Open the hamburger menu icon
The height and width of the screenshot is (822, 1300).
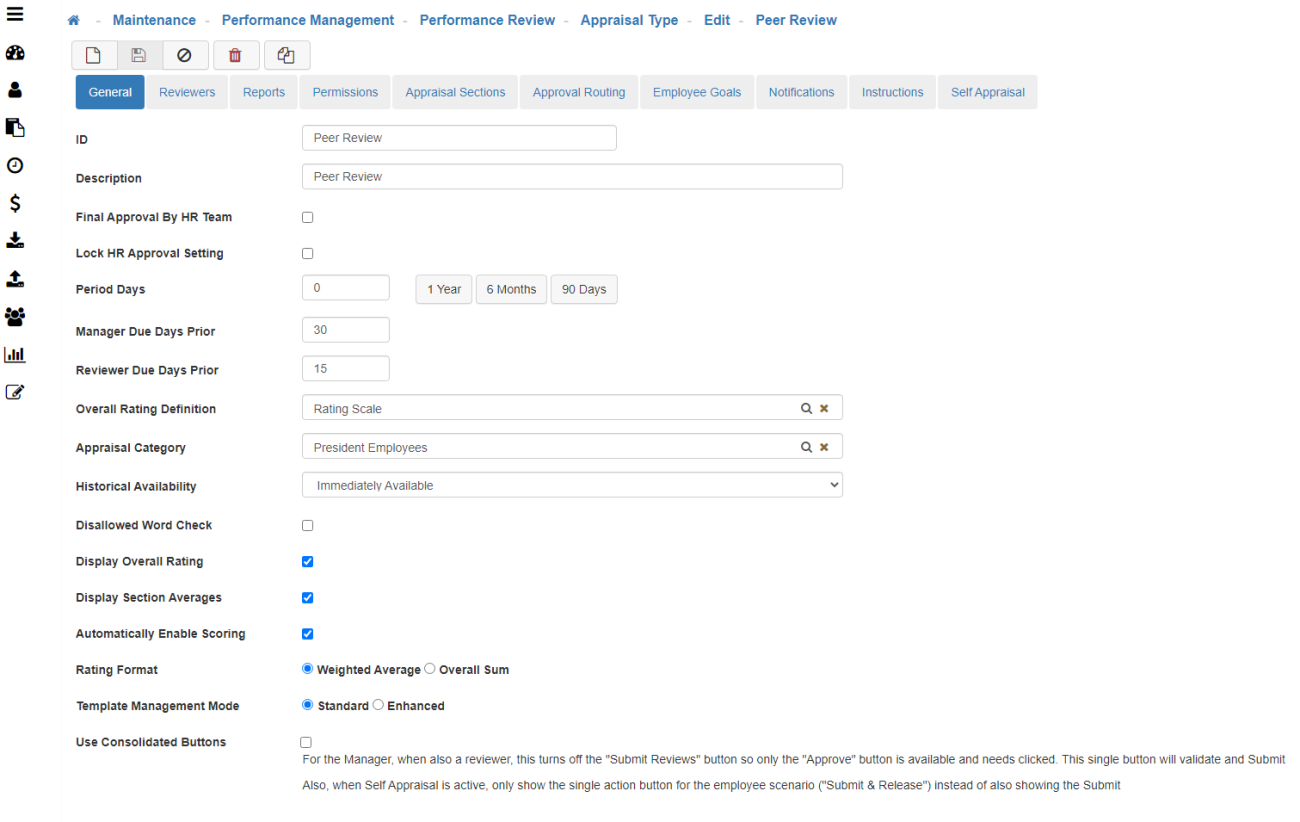coord(15,14)
